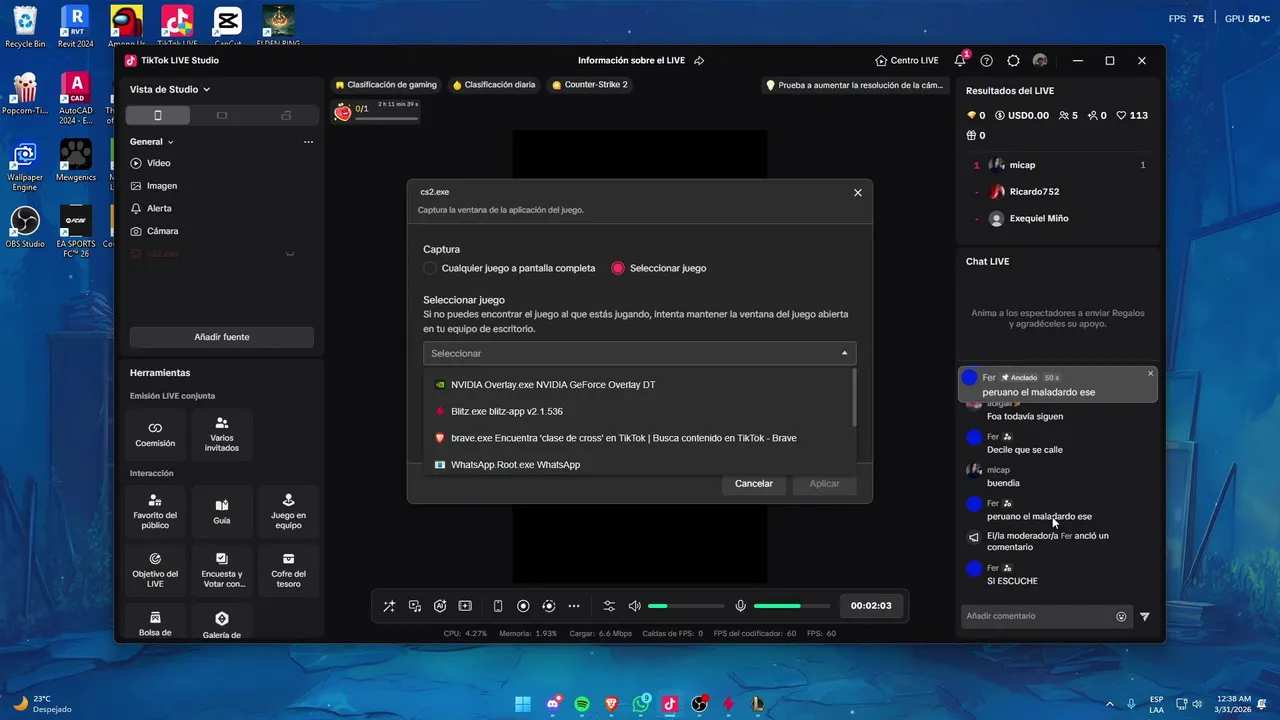This screenshot has width=1280, height=720.
Task: Open Juego en equipo tool
Action: point(288,511)
